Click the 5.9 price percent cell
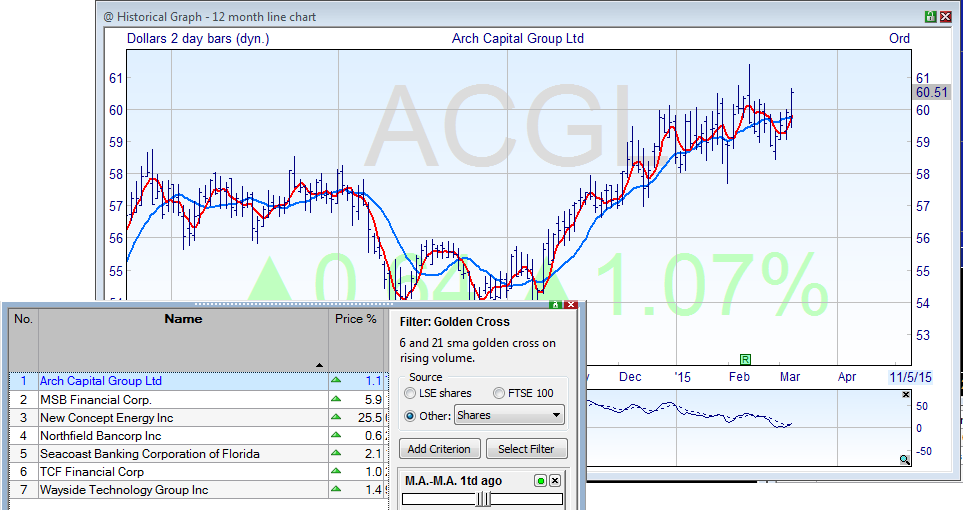This screenshot has height=510, width=963. tap(373, 399)
